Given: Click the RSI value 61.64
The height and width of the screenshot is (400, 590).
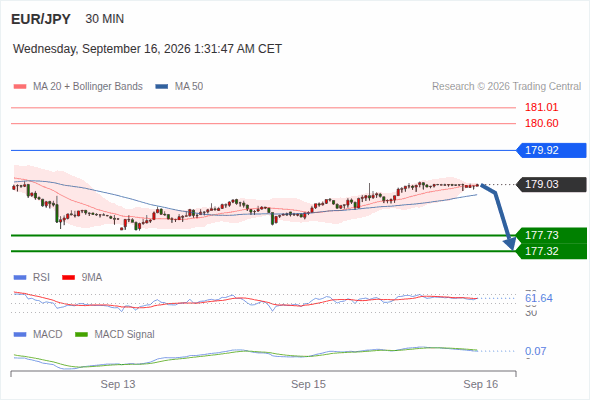Looking at the screenshot, I should click(x=539, y=298).
